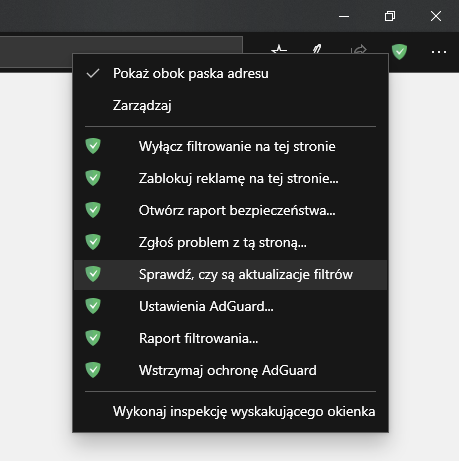Image resolution: width=459 pixels, height=461 pixels.
Task: Click shield icon beside 'Zgłoś problem'
Action: (93, 242)
